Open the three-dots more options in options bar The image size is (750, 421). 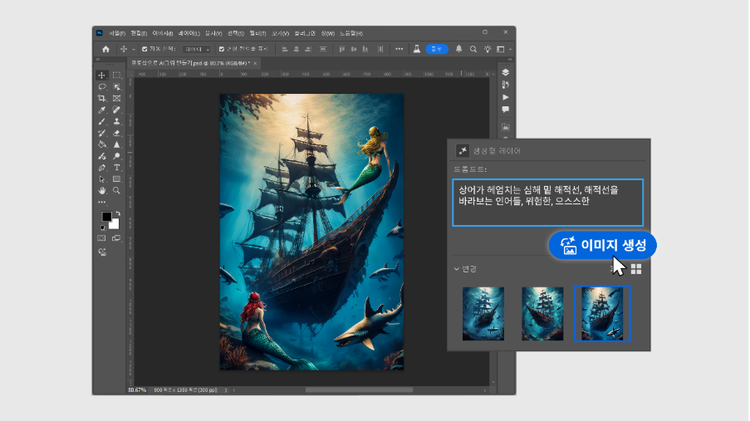point(399,49)
